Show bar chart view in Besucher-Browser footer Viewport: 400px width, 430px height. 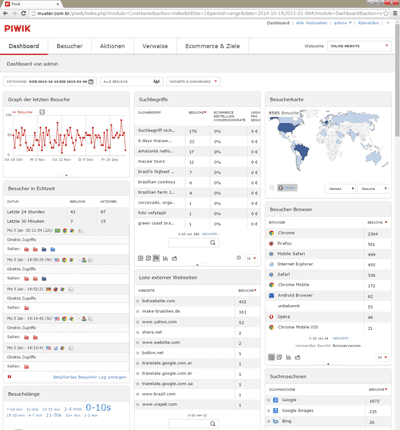click(x=288, y=357)
